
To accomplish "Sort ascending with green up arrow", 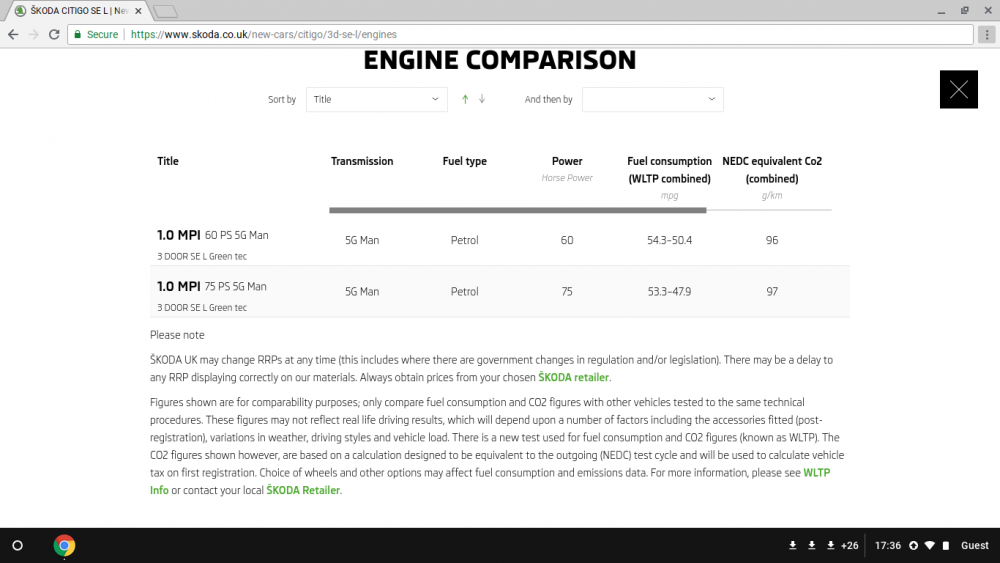I will tap(465, 99).
